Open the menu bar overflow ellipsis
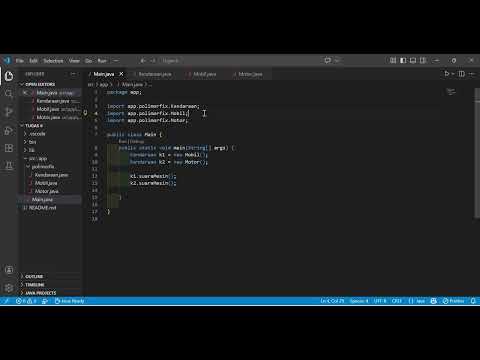Viewport: 480px width, 360px height. [116, 61]
